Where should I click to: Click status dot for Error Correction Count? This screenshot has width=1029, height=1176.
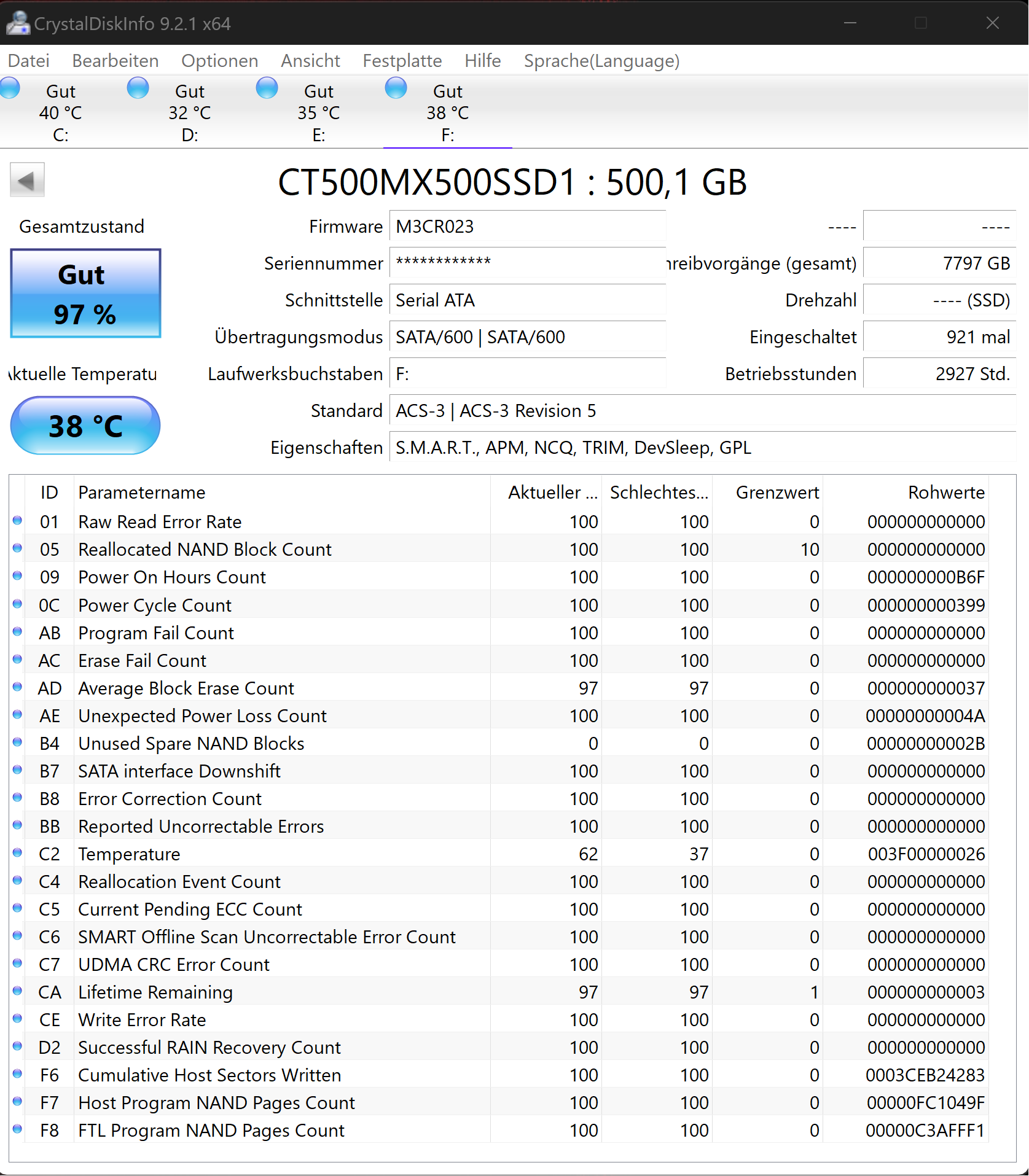point(17,798)
